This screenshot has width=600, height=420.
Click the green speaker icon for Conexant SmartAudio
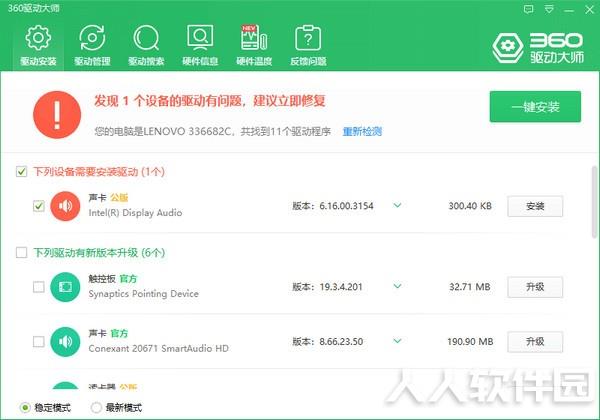pyautogui.click(x=65, y=341)
